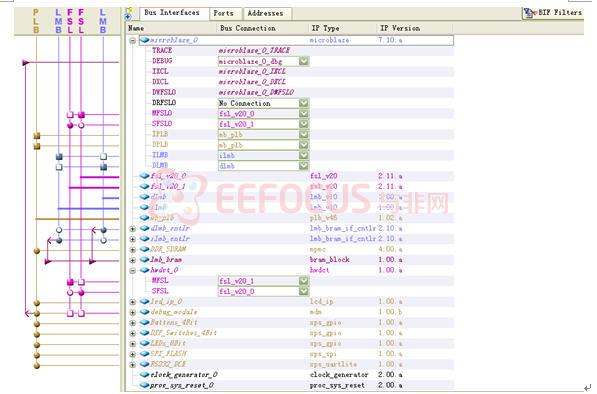Click the DDR_SDRAM instance icon
The image size is (597, 394).
(144, 249)
